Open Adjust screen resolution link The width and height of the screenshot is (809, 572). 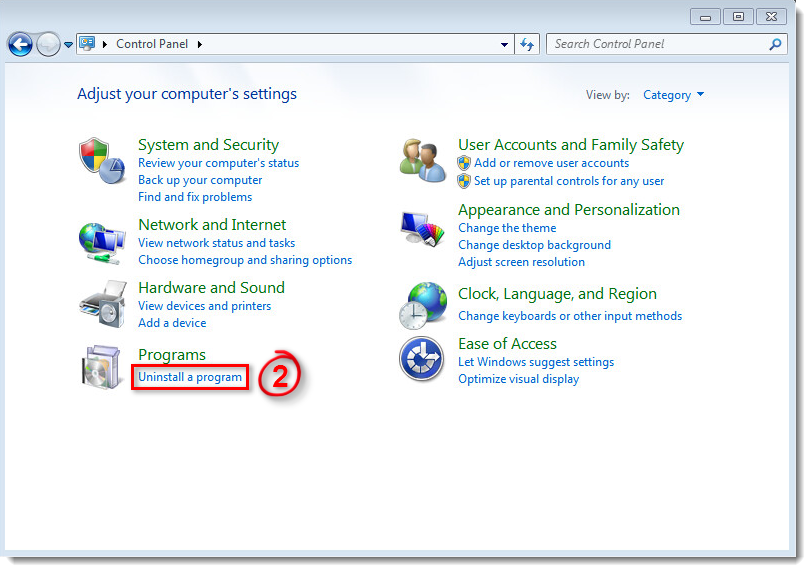pyautogui.click(x=522, y=262)
